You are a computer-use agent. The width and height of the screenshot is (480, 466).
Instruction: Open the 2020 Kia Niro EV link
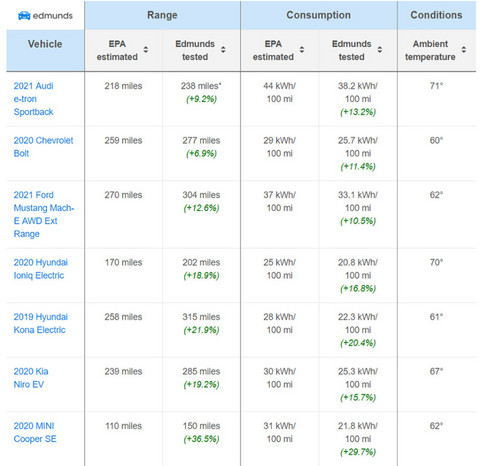[31, 378]
